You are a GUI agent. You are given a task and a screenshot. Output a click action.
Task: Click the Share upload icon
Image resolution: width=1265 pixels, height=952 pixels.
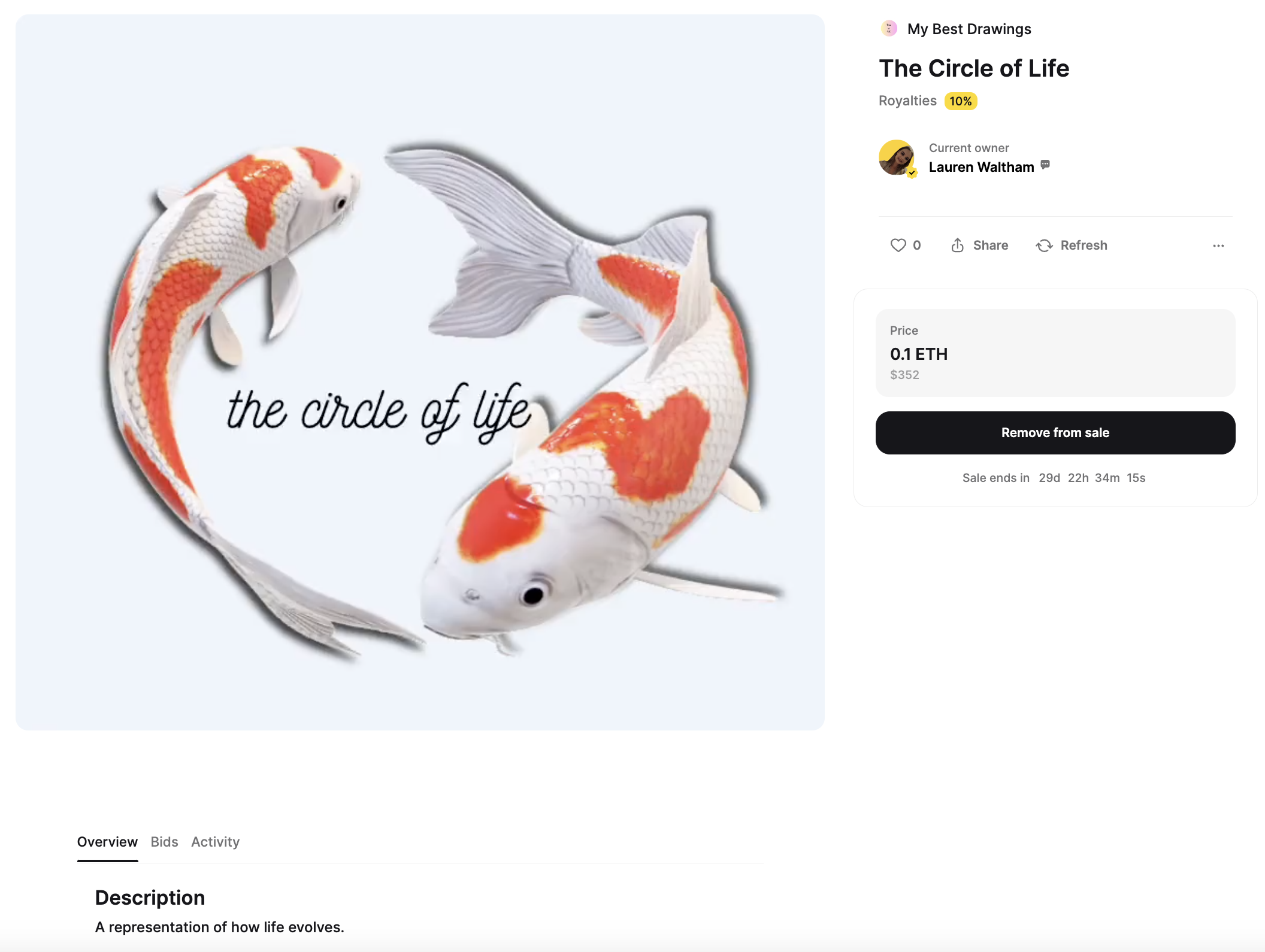pyautogui.click(x=957, y=245)
